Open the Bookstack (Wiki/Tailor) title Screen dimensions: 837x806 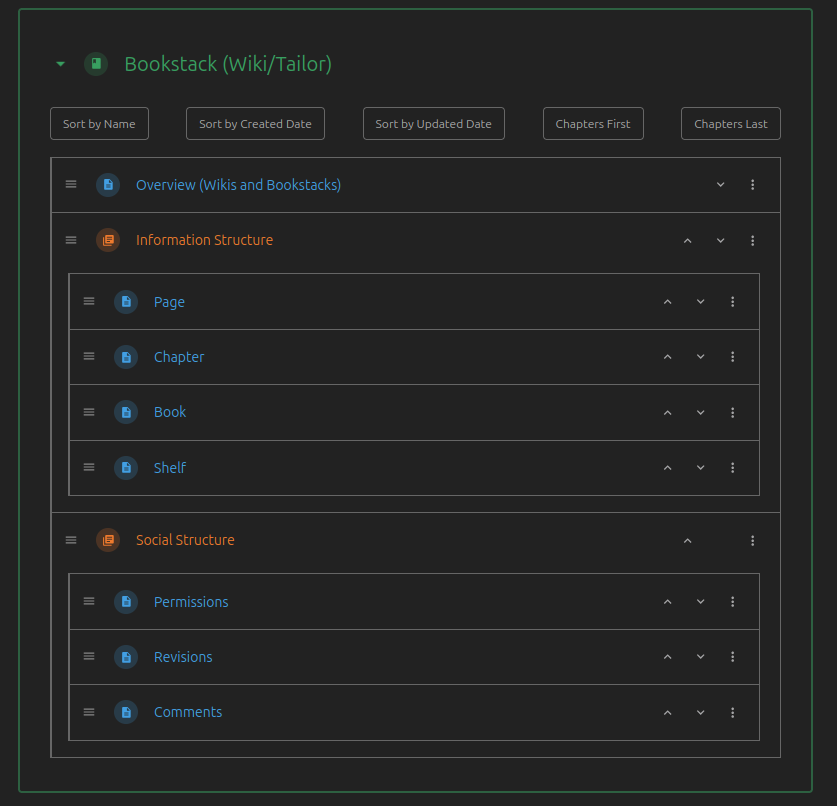pos(228,64)
